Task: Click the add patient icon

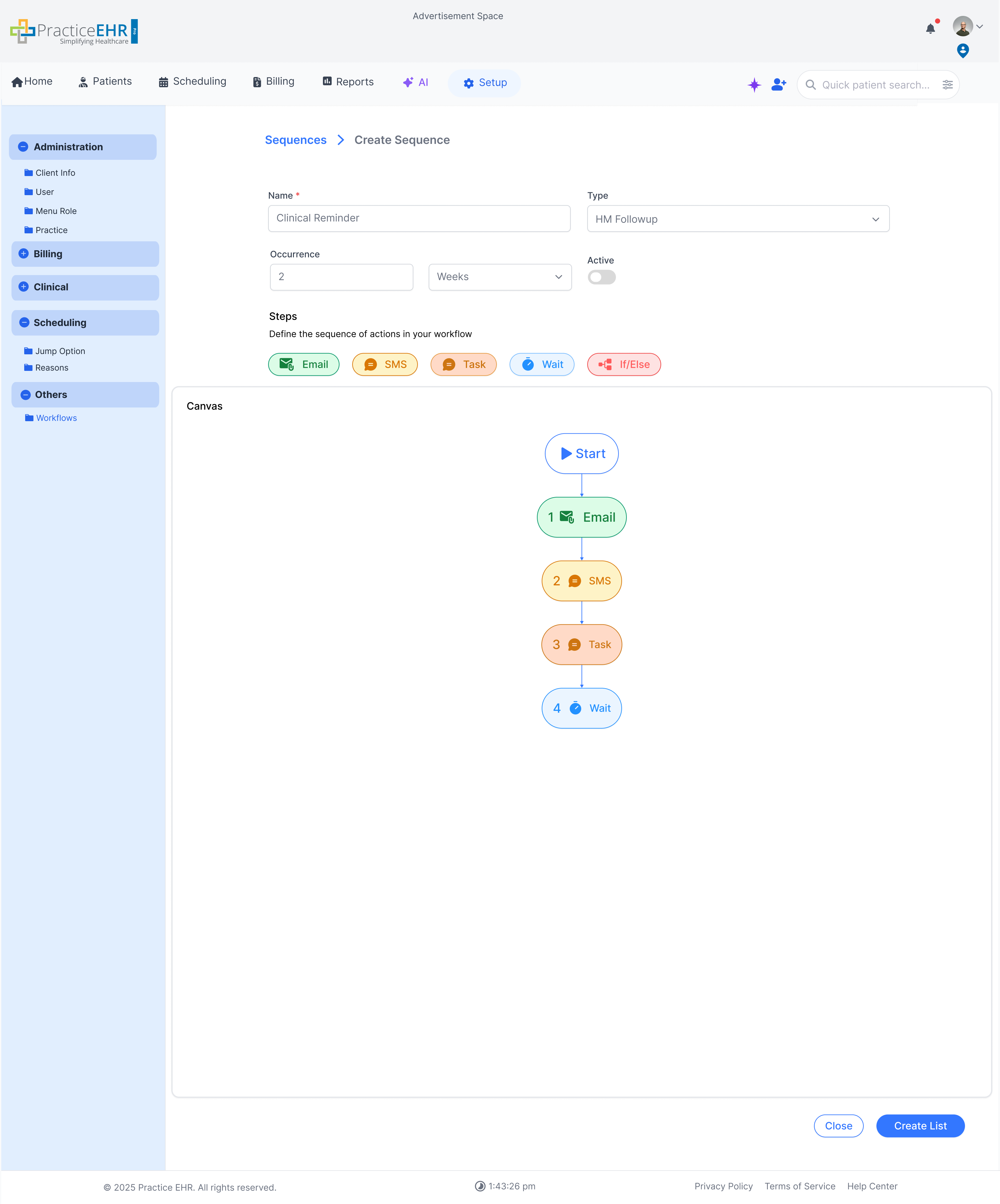Action: click(779, 85)
